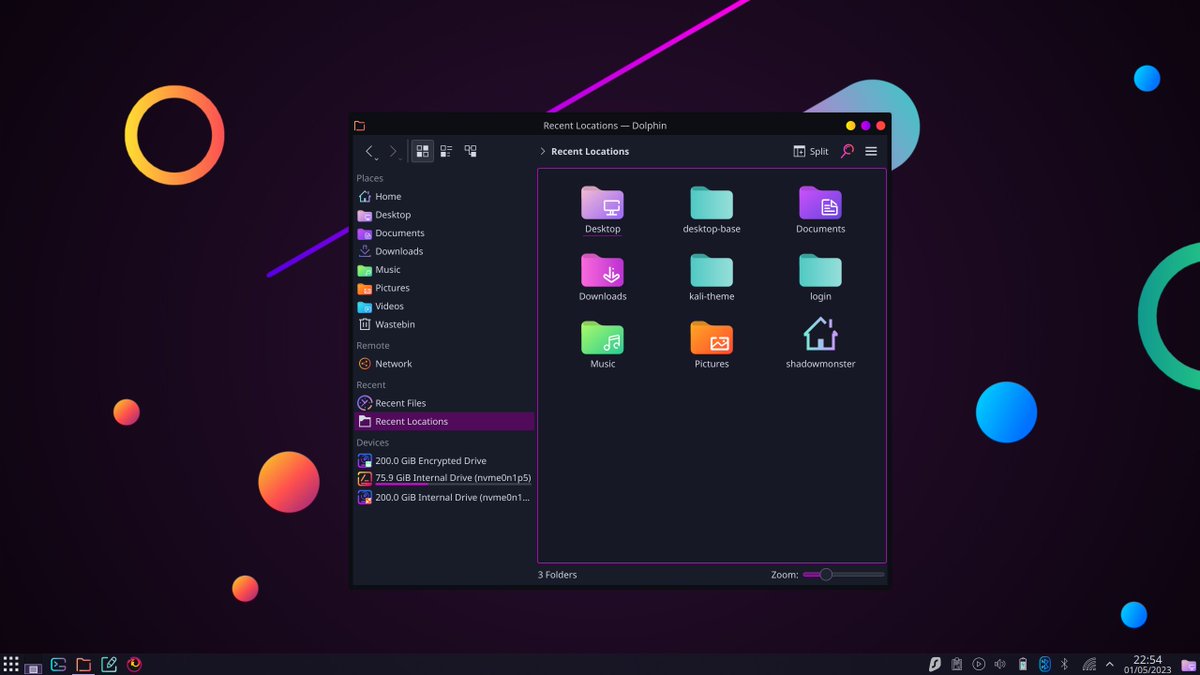Select the desktop-base folder icon

(x=711, y=203)
